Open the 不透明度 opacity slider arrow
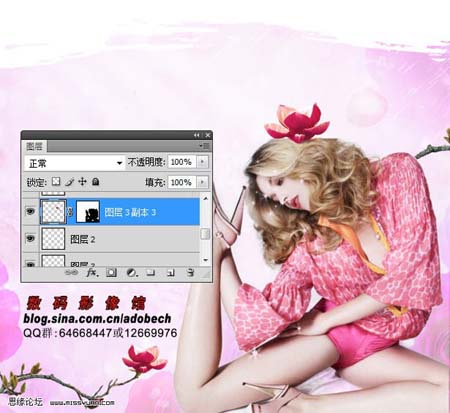The image size is (450, 413). pos(202,162)
